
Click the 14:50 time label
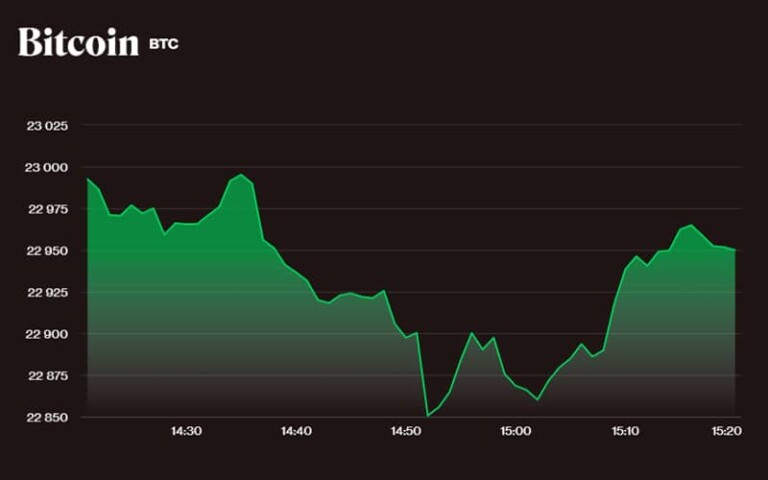pos(406,431)
